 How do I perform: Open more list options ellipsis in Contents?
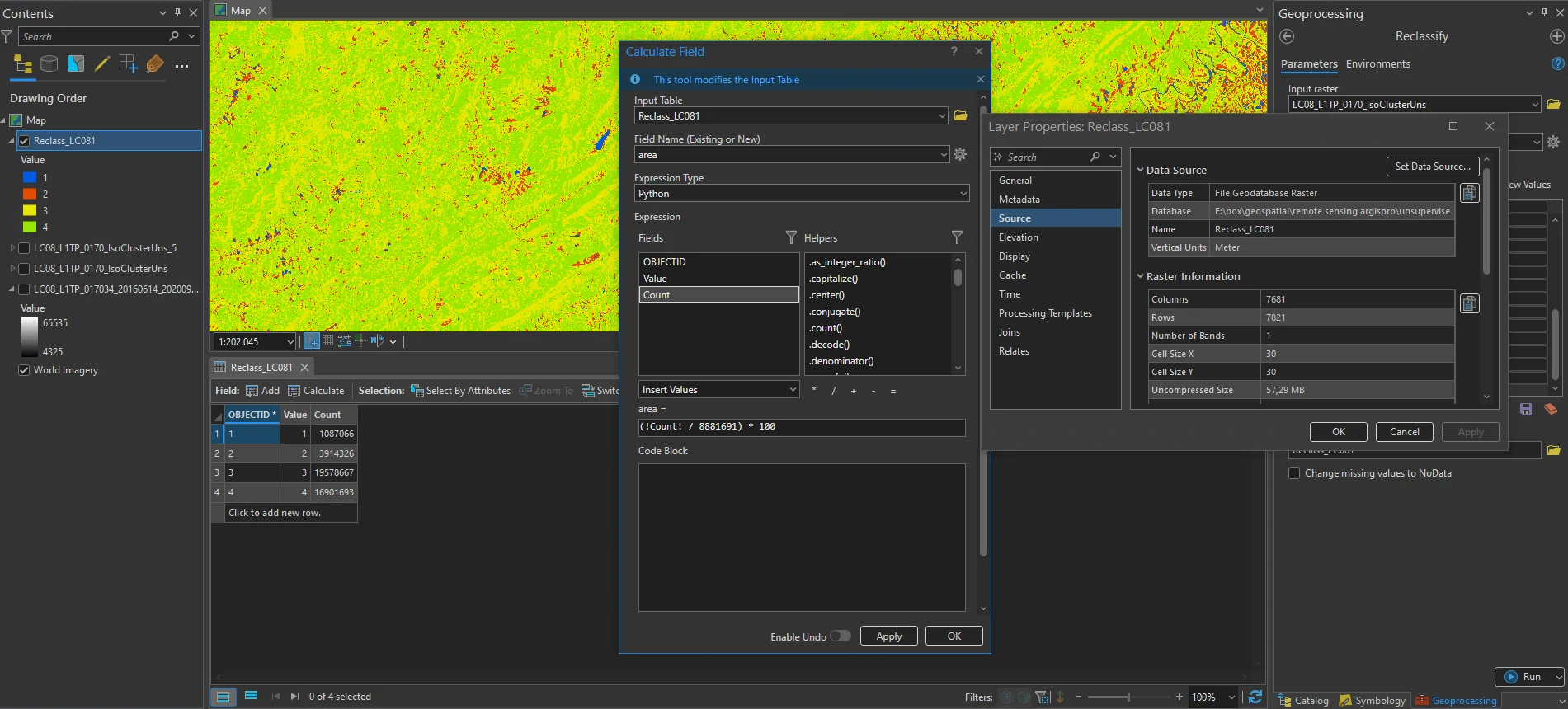click(x=182, y=66)
